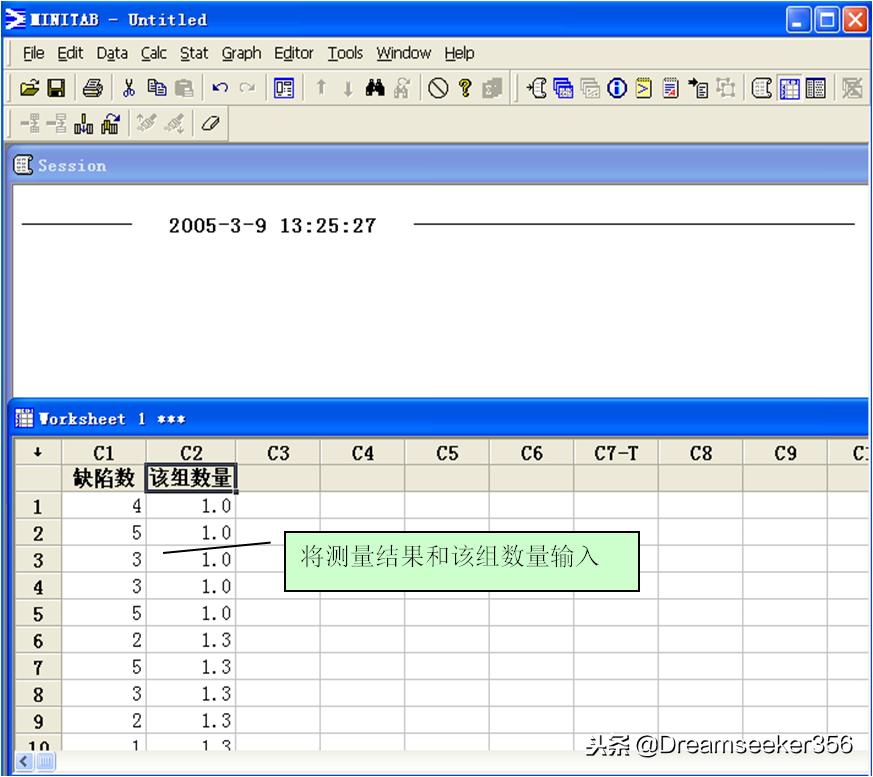The height and width of the screenshot is (777, 873).
Task: Open Help with the yellow question mark
Action: [465, 88]
